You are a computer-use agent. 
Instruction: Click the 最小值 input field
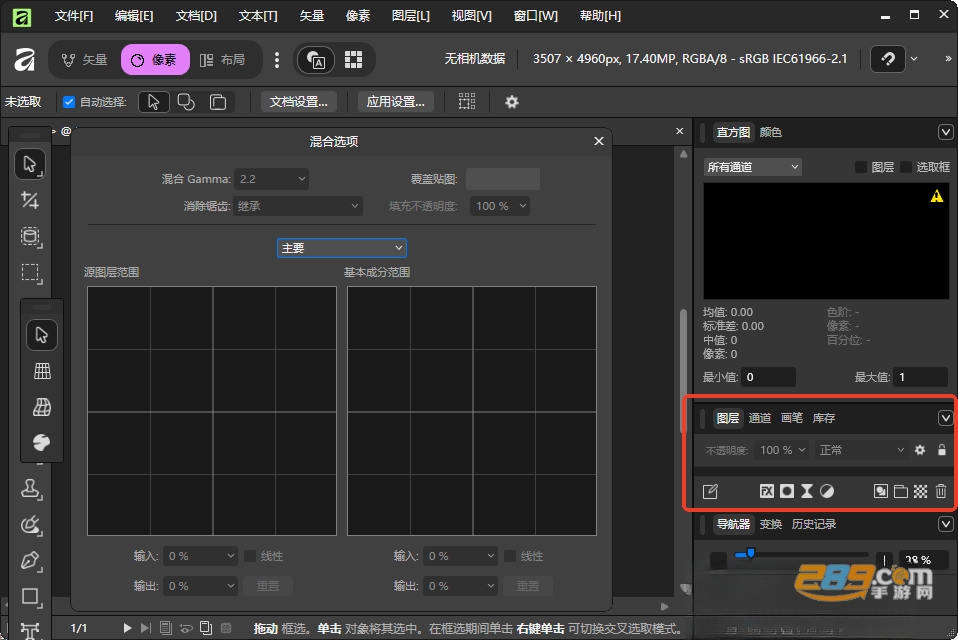tap(768, 377)
